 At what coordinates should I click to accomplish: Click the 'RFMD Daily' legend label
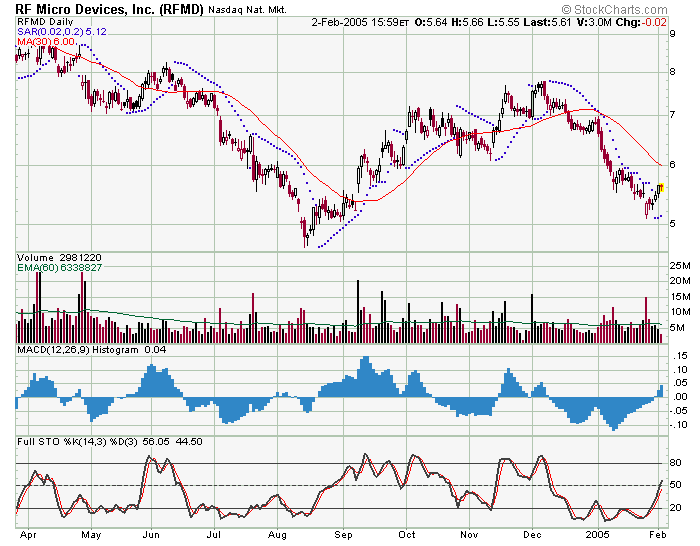click(x=45, y=22)
